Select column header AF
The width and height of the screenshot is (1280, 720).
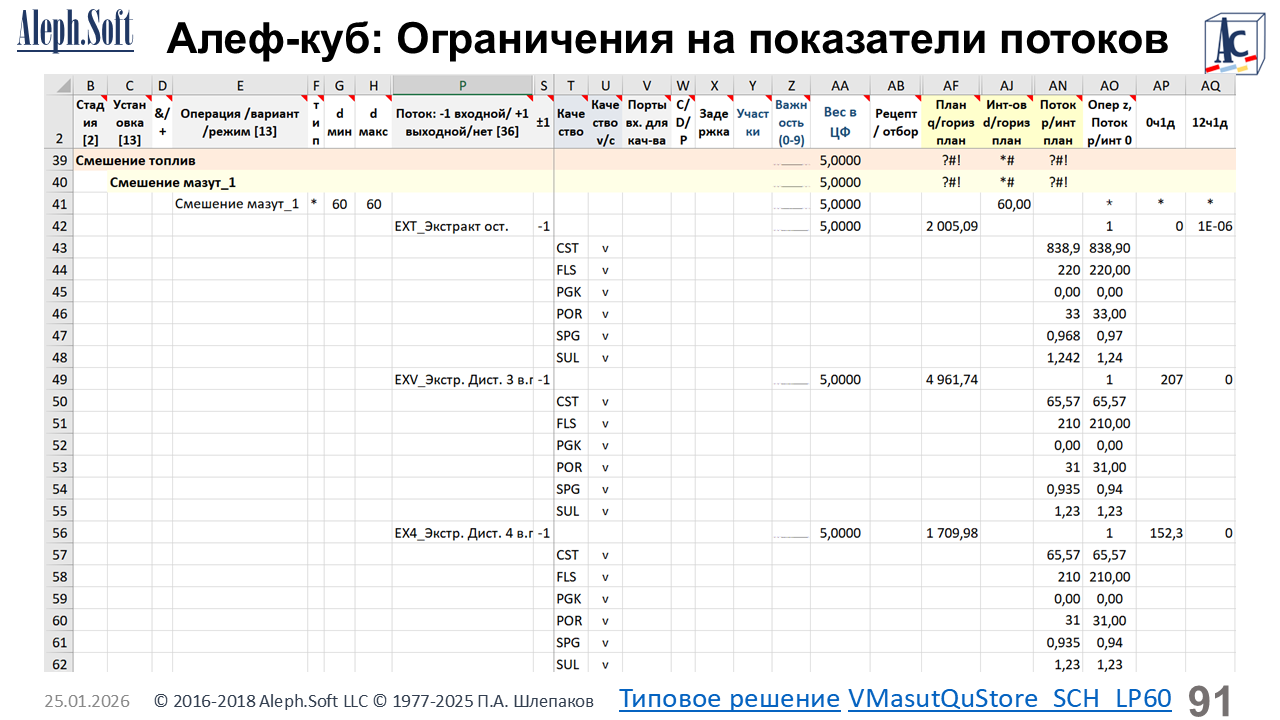(x=951, y=86)
